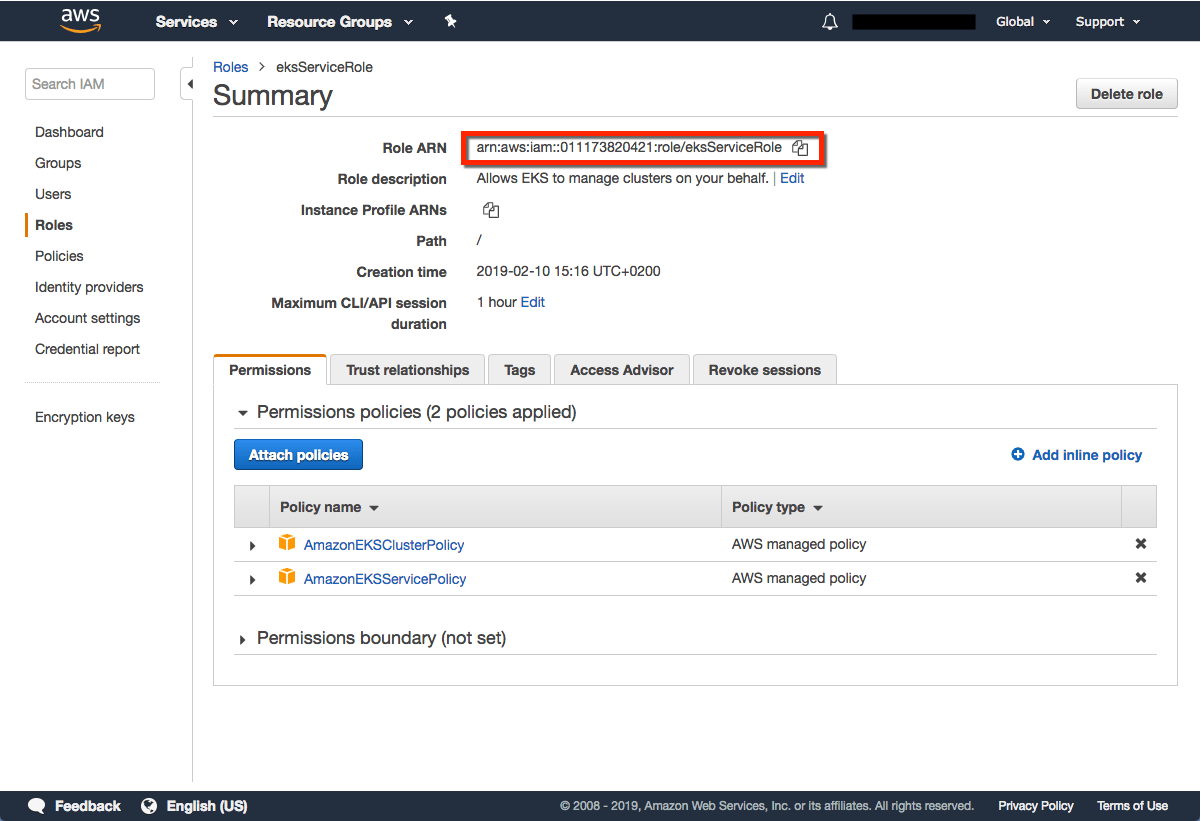Open the notifications bell icon

(830, 22)
